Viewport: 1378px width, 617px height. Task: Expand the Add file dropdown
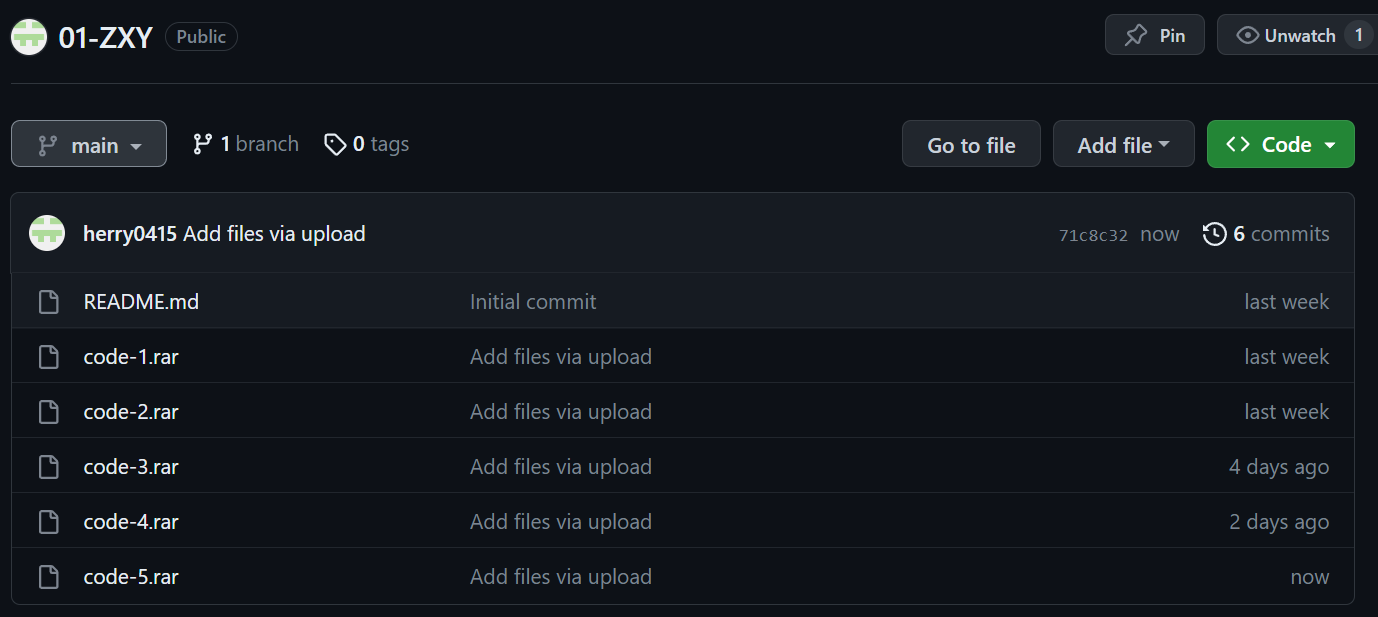pyautogui.click(x=1123, y=145)
